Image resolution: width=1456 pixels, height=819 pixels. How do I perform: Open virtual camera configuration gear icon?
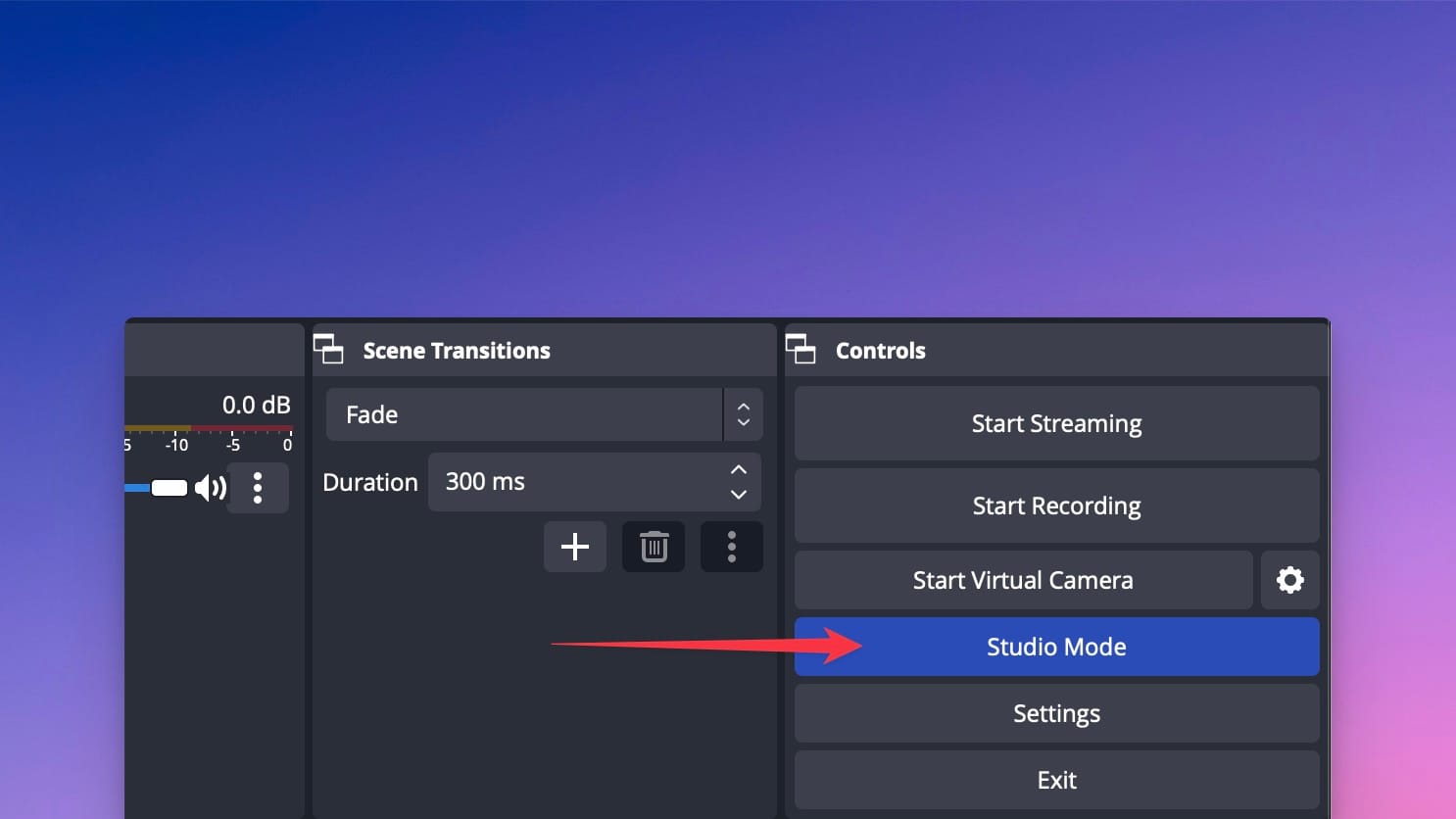point(1289,580)
